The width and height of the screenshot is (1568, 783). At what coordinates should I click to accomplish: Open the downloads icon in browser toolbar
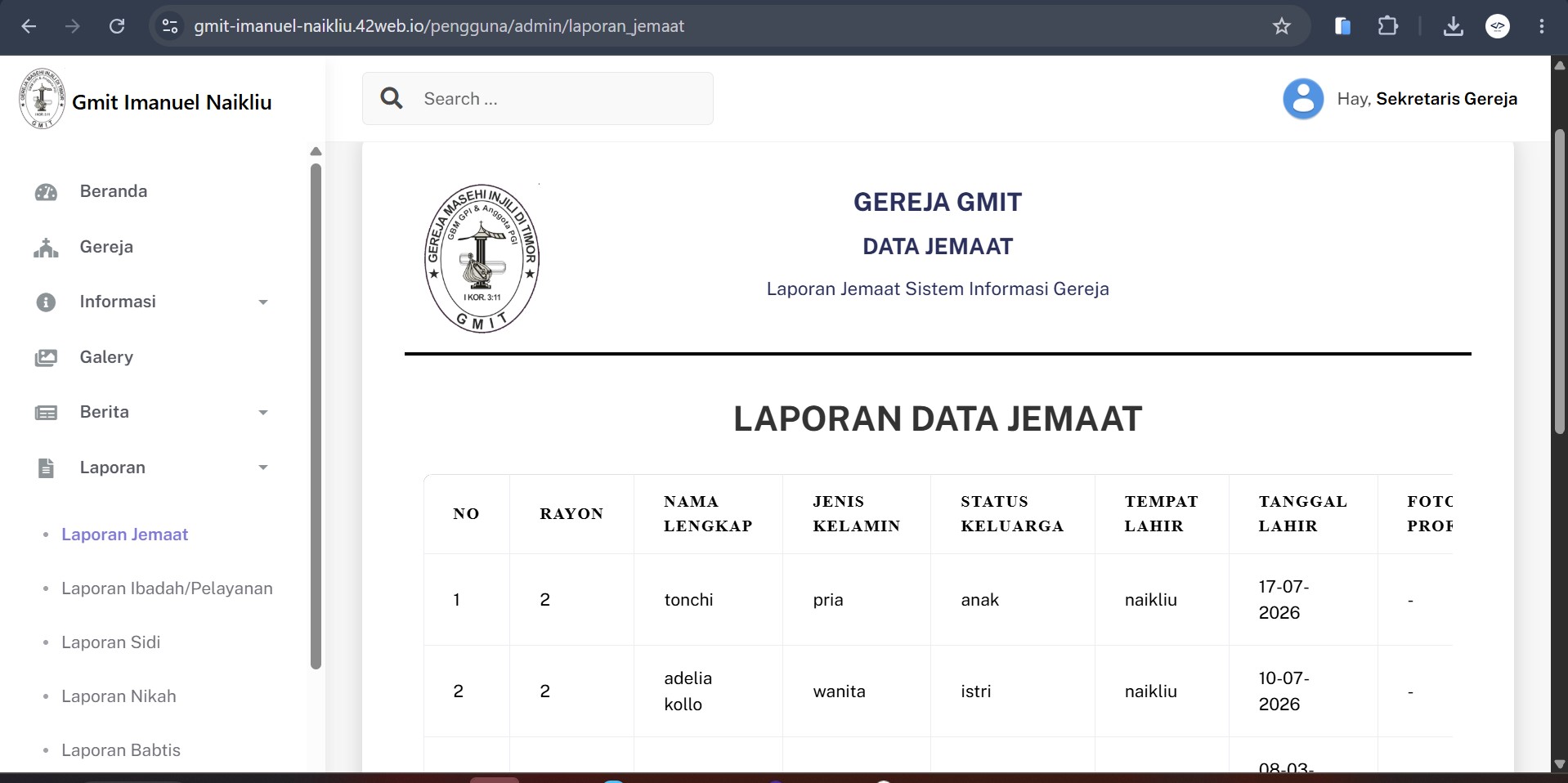tap(1453, 26)
